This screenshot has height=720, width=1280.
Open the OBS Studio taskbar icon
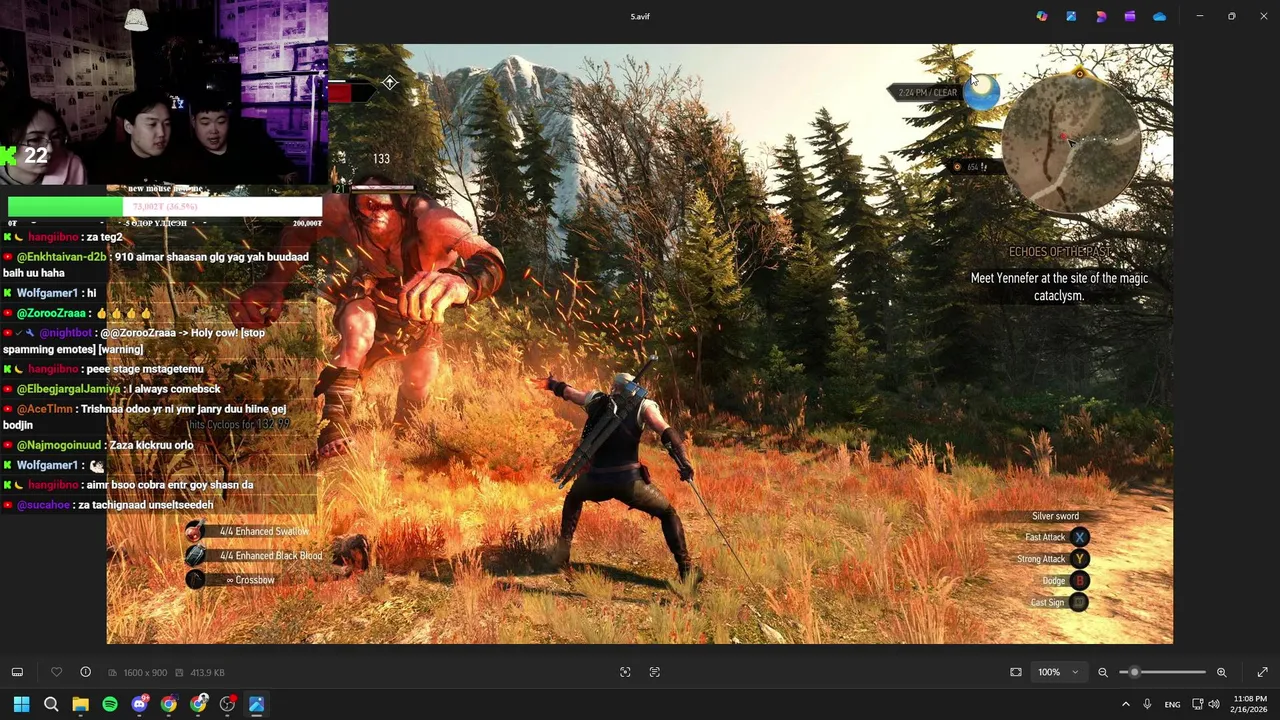click(x=228, y=704)
